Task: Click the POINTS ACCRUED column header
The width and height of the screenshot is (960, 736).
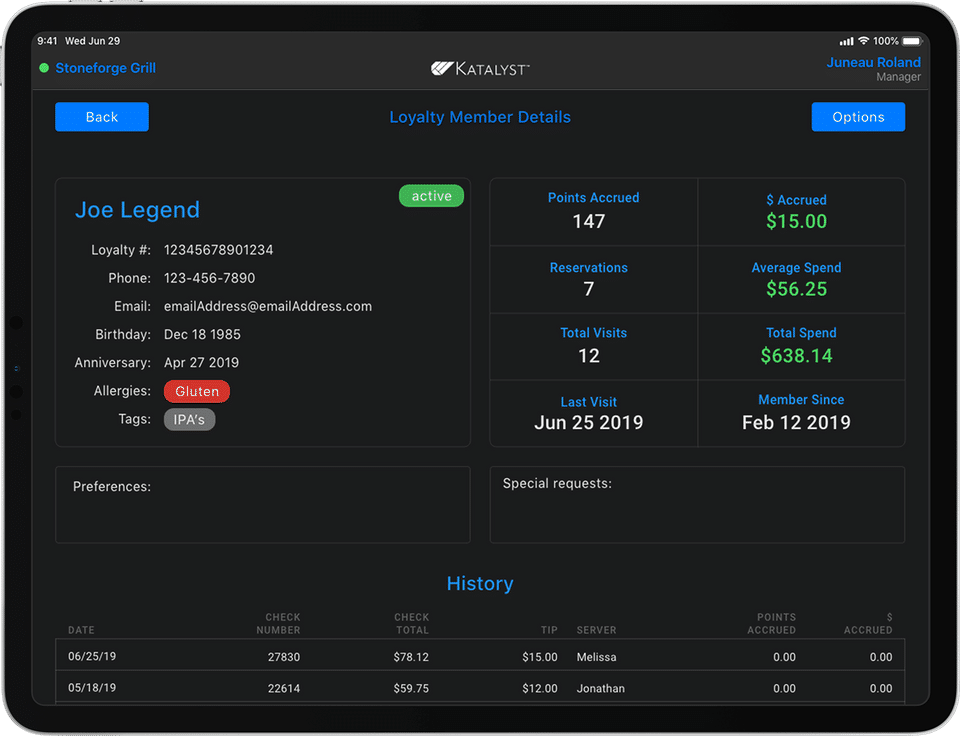Action: pos(771,623)
